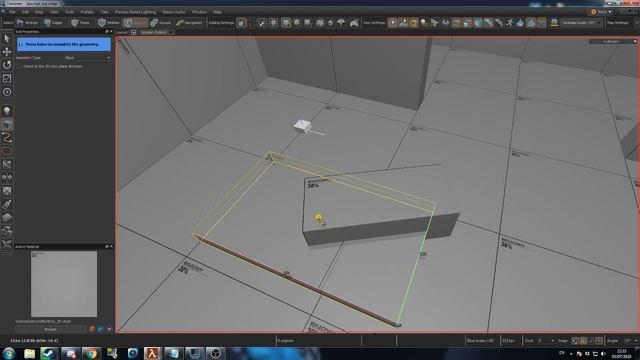640x360 pixels.
Task: Open the viewport render mode dropdown
Action: 612,42
